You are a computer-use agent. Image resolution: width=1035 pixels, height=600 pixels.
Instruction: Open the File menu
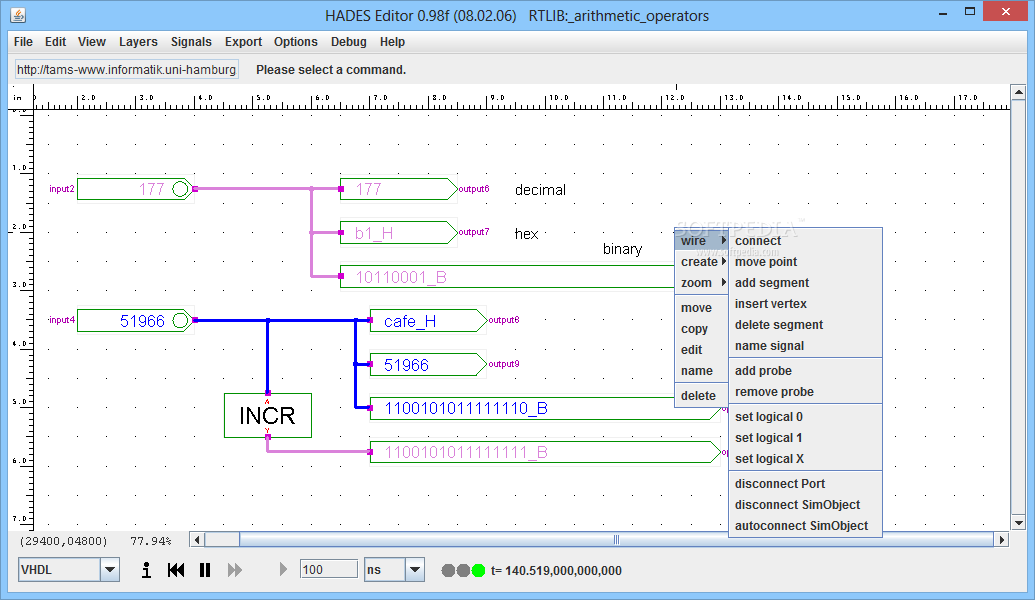coord(23,42)
